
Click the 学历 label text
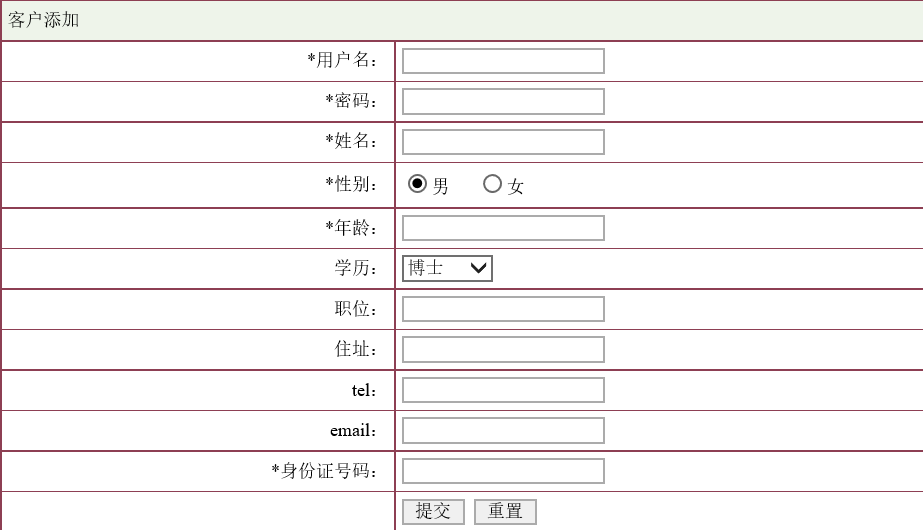[357, 269]
